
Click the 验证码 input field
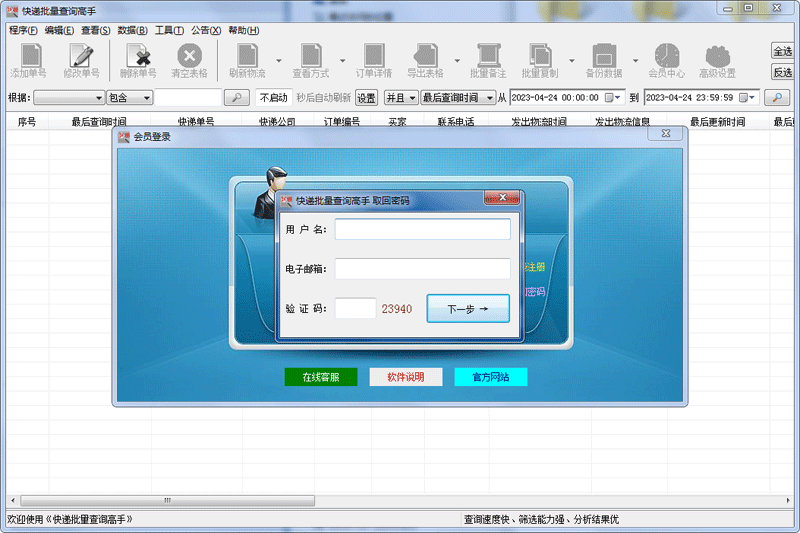click(x=356, y=309)
